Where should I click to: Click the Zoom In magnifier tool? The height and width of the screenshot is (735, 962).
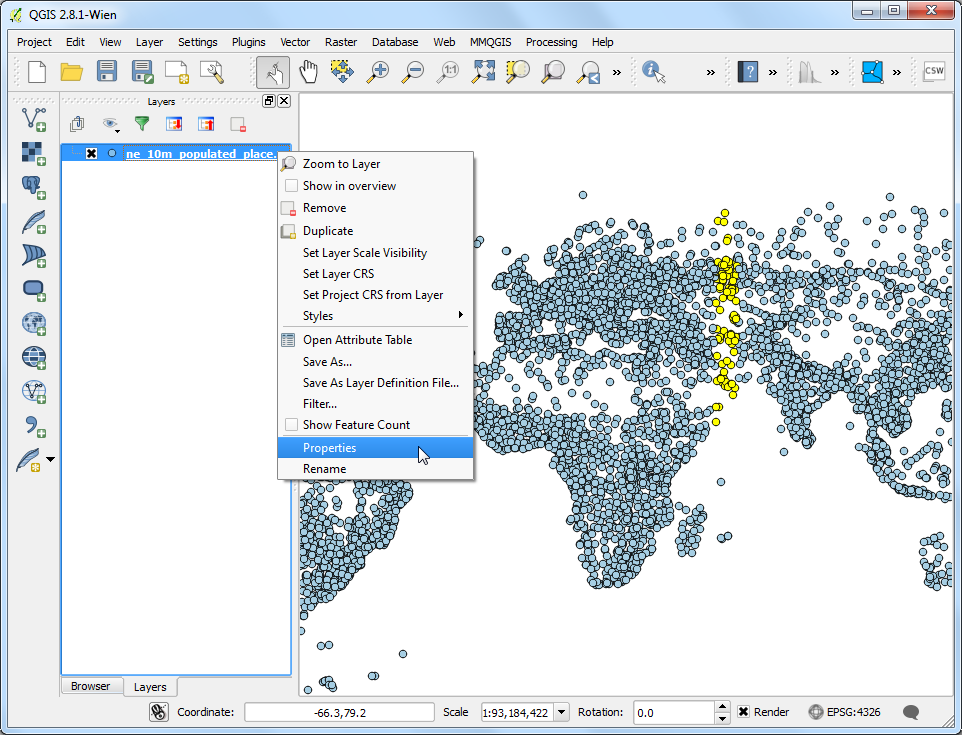click(378, 71)
